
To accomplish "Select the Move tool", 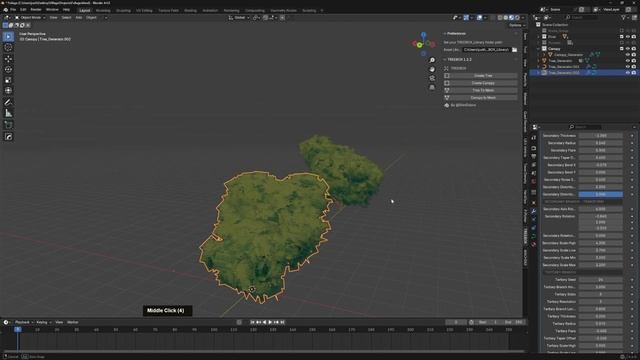I will tap(8, 59).
